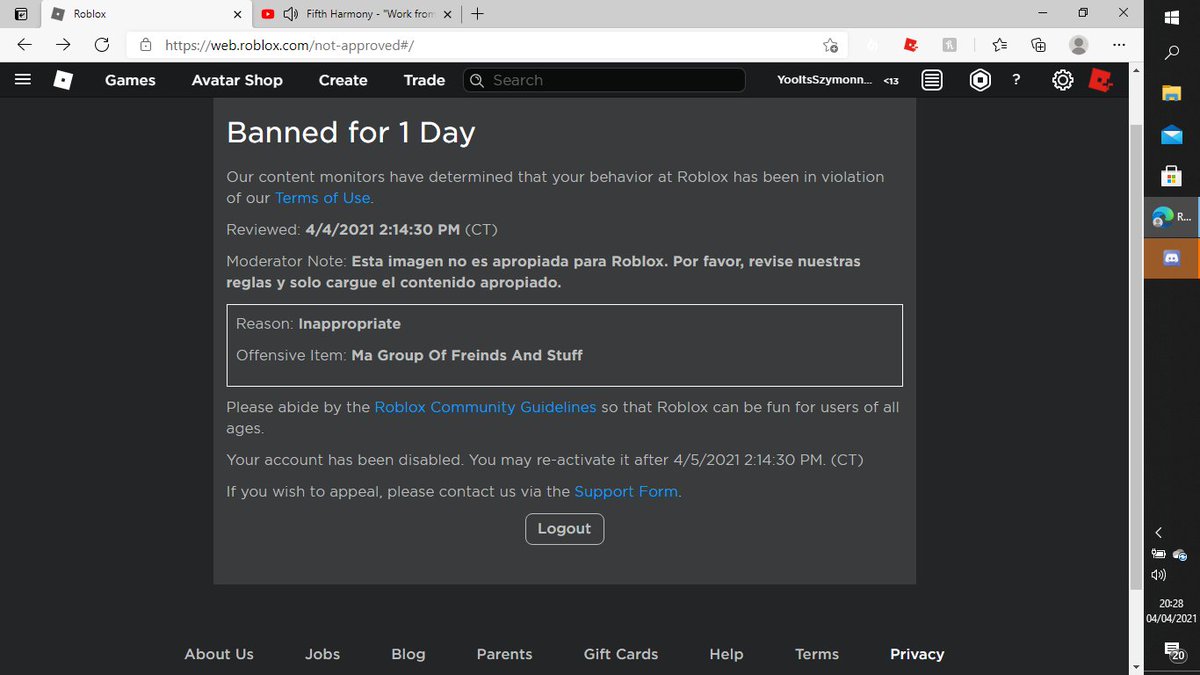Click the OneDrive cloud sync tray icon

pyautogui.click(x=1181, y=554)
